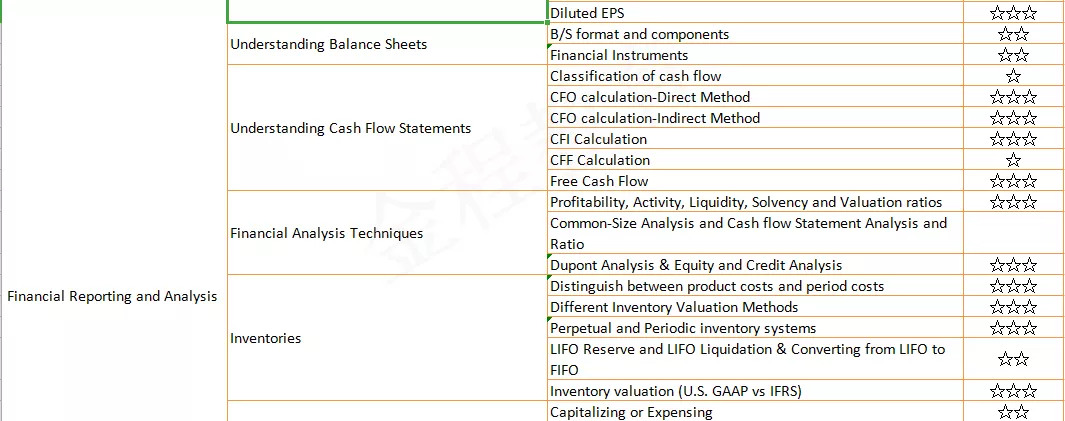This screenshot has width=1065, height=421.
Task: Select Financial Reporting and Analysis cell
Action: pos(113,296)
